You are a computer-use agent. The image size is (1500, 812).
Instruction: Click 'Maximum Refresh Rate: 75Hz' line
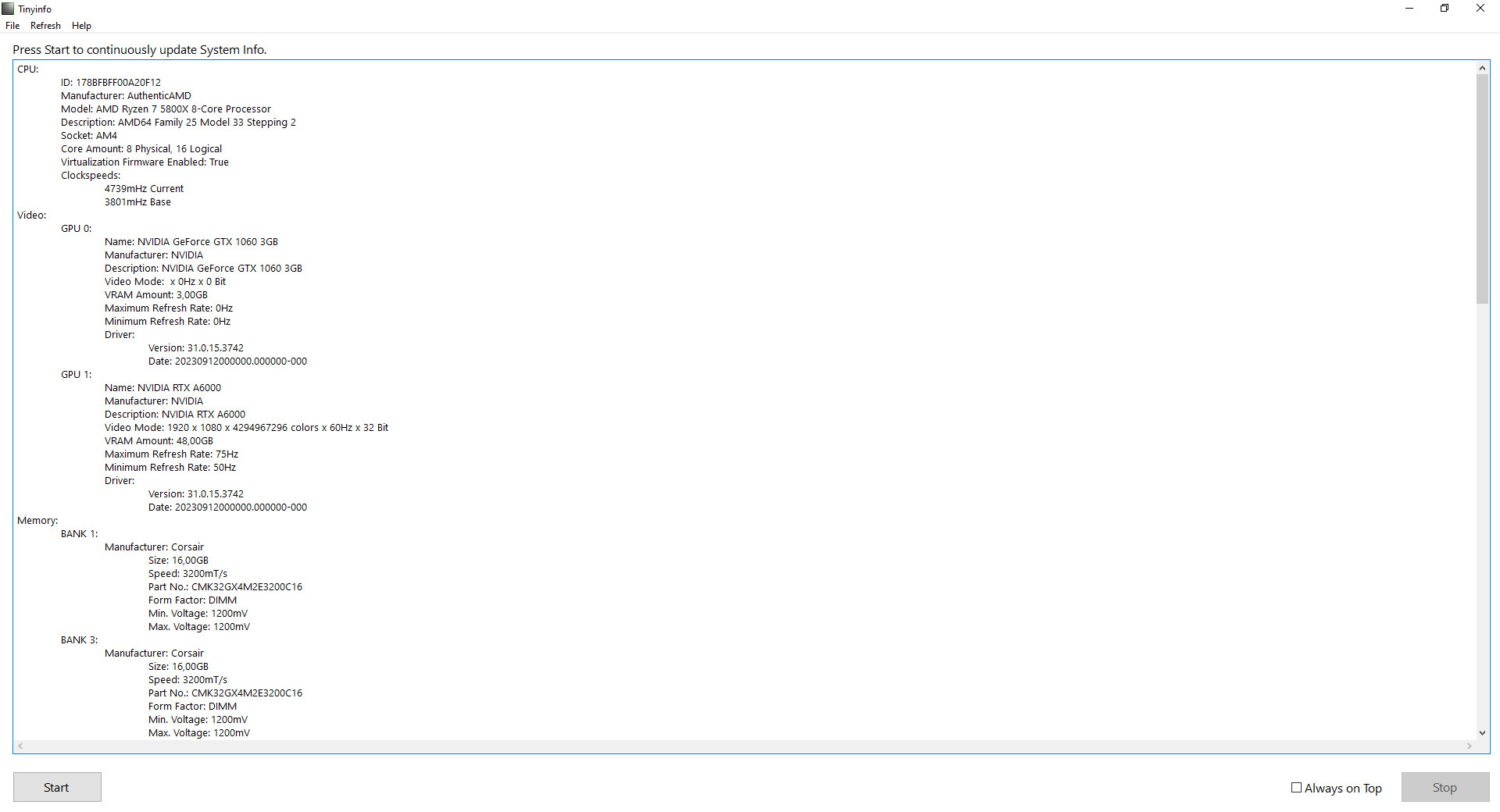point(171,454)
